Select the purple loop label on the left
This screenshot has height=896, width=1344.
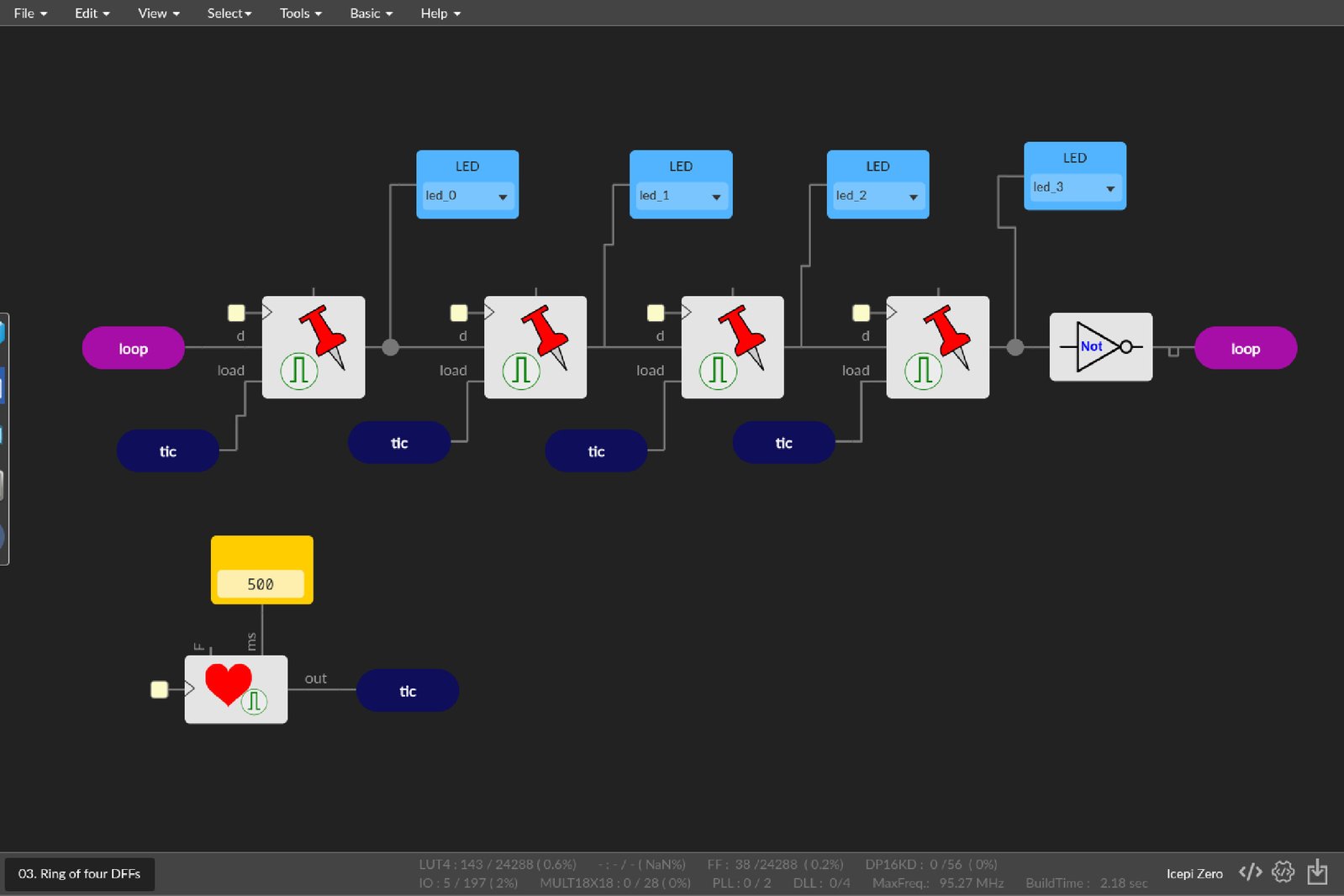pyautogui.click(x=133, y=348)
